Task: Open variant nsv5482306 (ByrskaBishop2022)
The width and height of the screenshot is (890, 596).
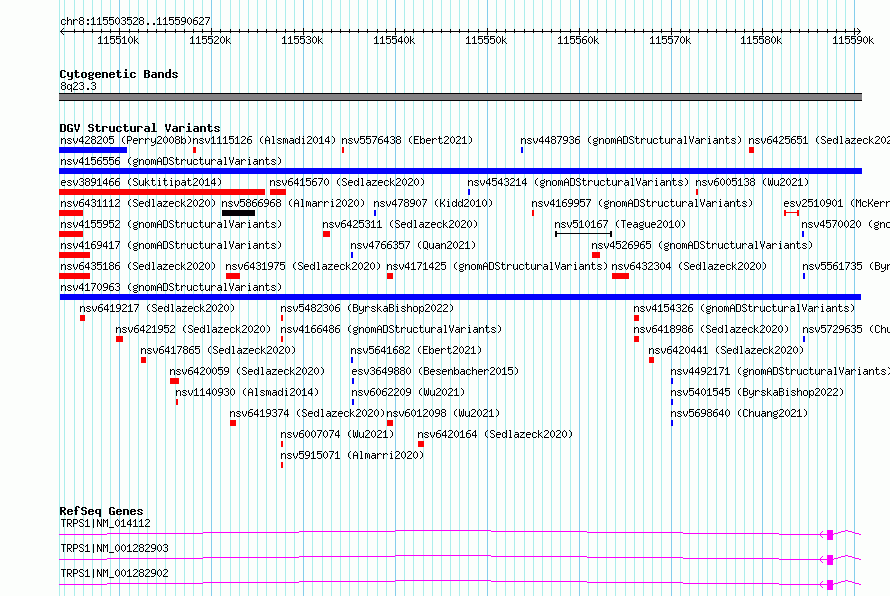Action: (x=367, y=308)
